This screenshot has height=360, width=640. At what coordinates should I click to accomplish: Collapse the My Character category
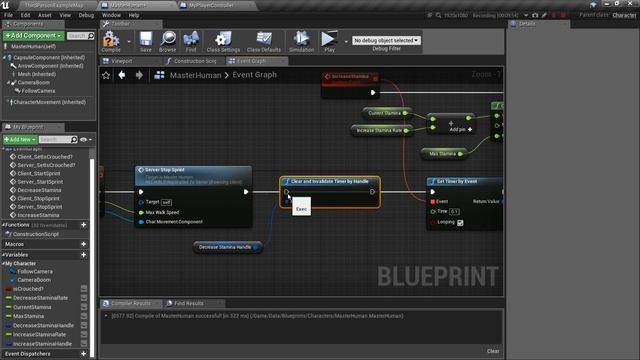[4, 264]
